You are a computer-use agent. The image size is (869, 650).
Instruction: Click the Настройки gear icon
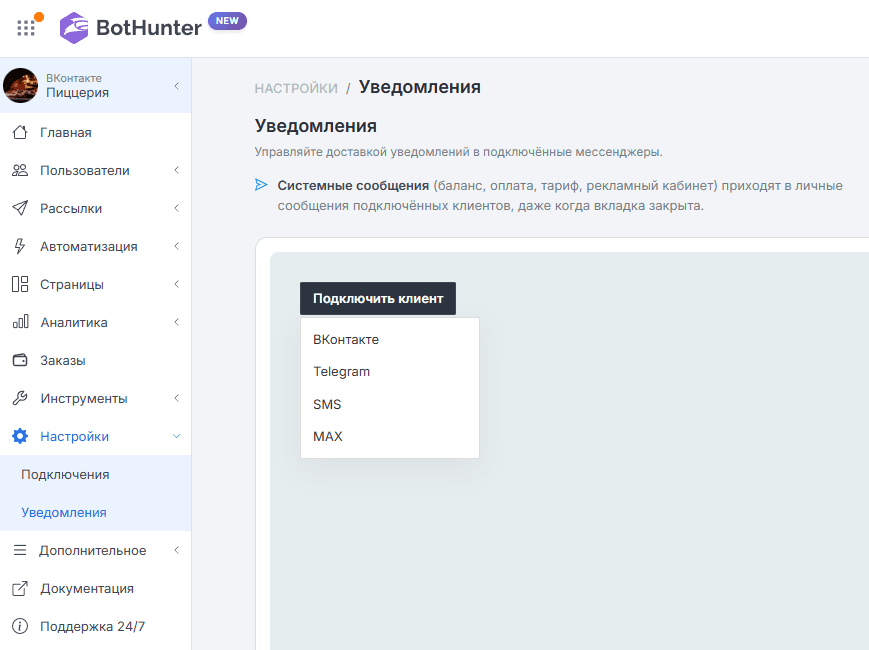20,436
